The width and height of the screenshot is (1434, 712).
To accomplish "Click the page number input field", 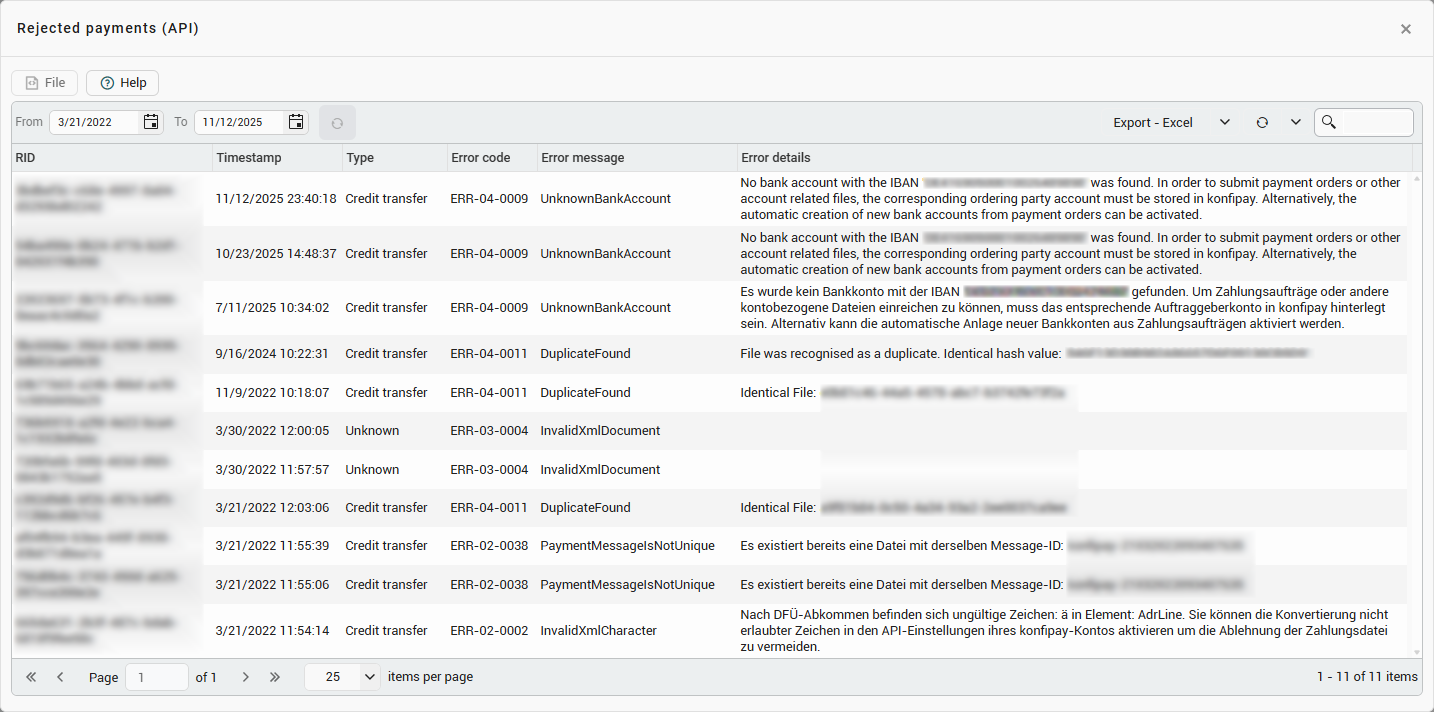I will [156, 677].
